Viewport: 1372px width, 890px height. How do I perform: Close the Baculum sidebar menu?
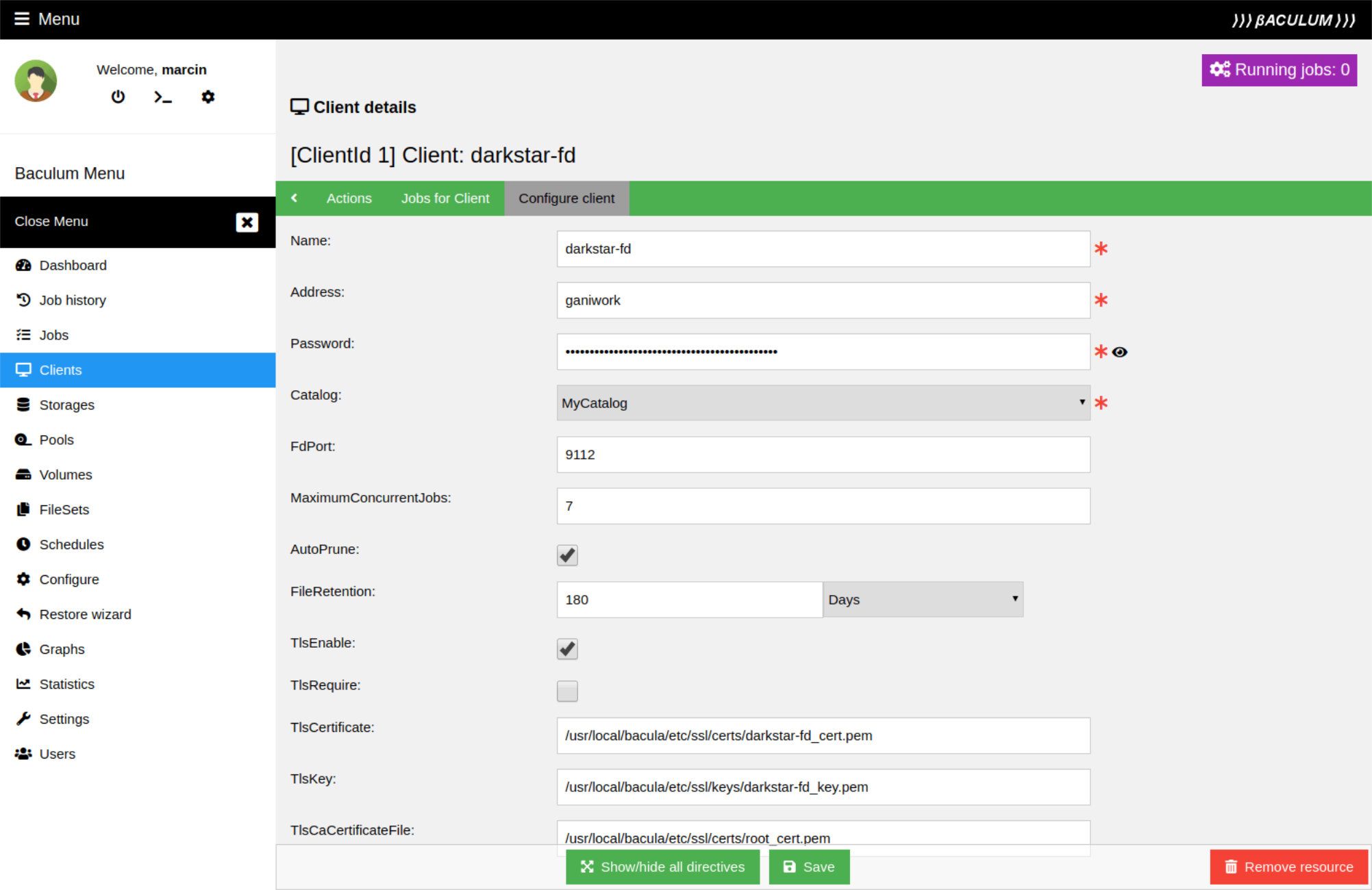[247, 222]
